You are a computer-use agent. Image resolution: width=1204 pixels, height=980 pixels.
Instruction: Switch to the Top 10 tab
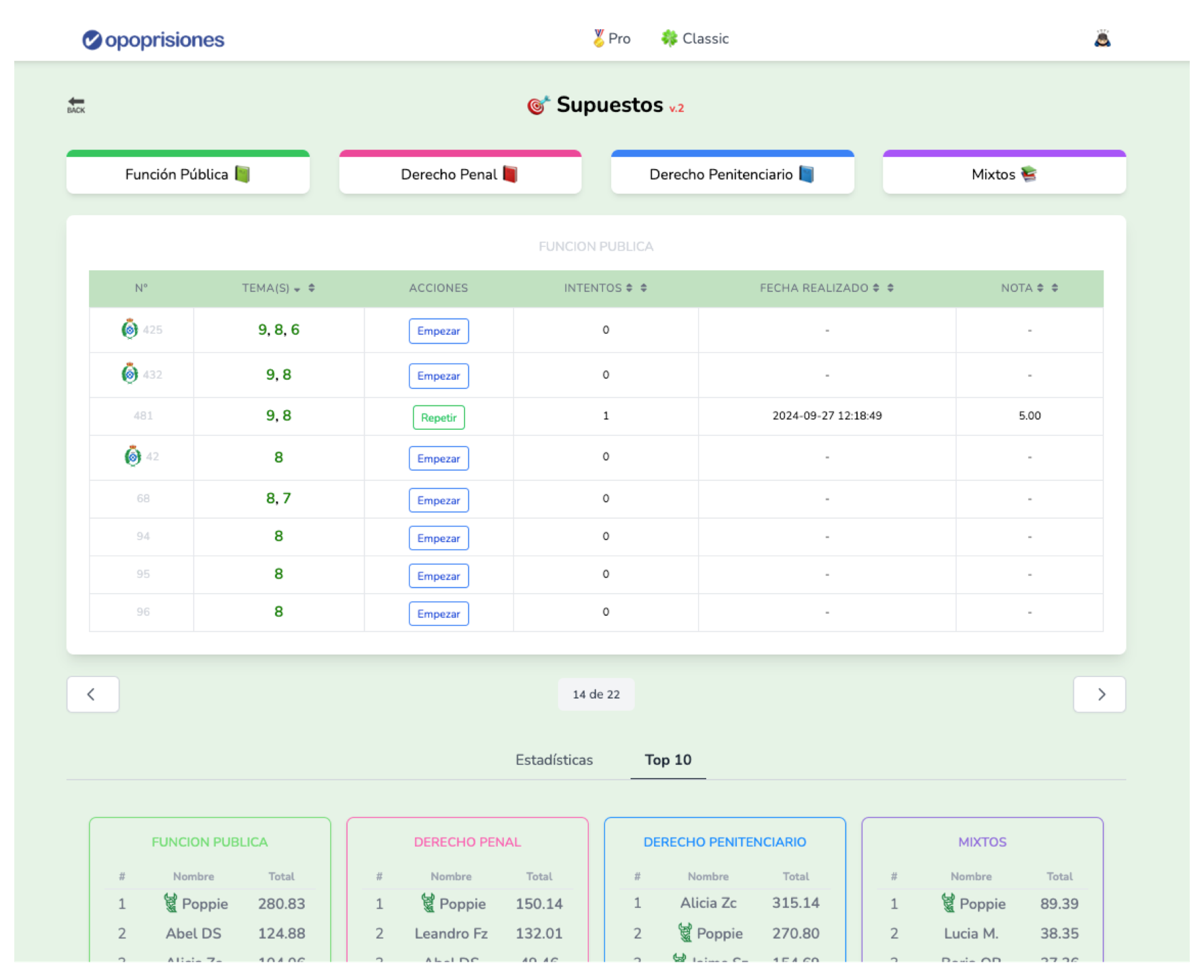(x=668, y=760)
